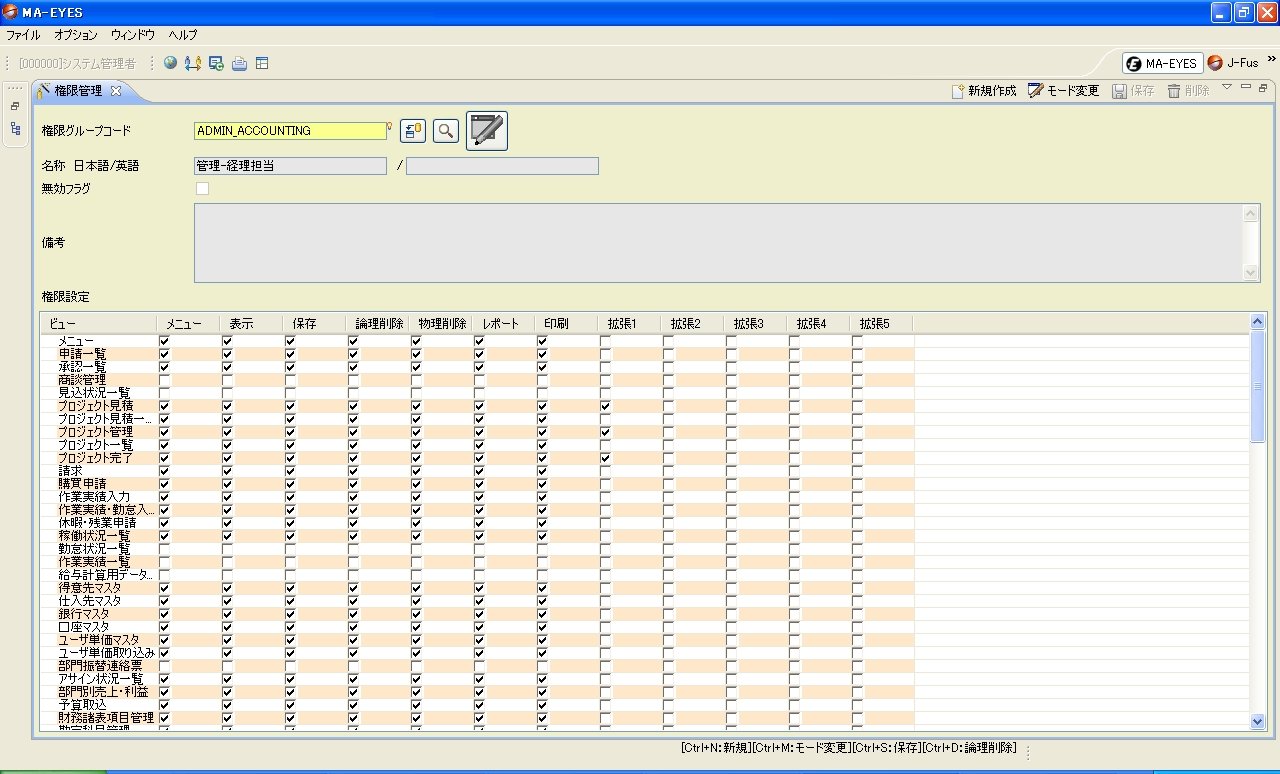This screenshot has height=774, width=1280.
Task: Click the large pencil edit-mode button
Action: click(487, 131)
